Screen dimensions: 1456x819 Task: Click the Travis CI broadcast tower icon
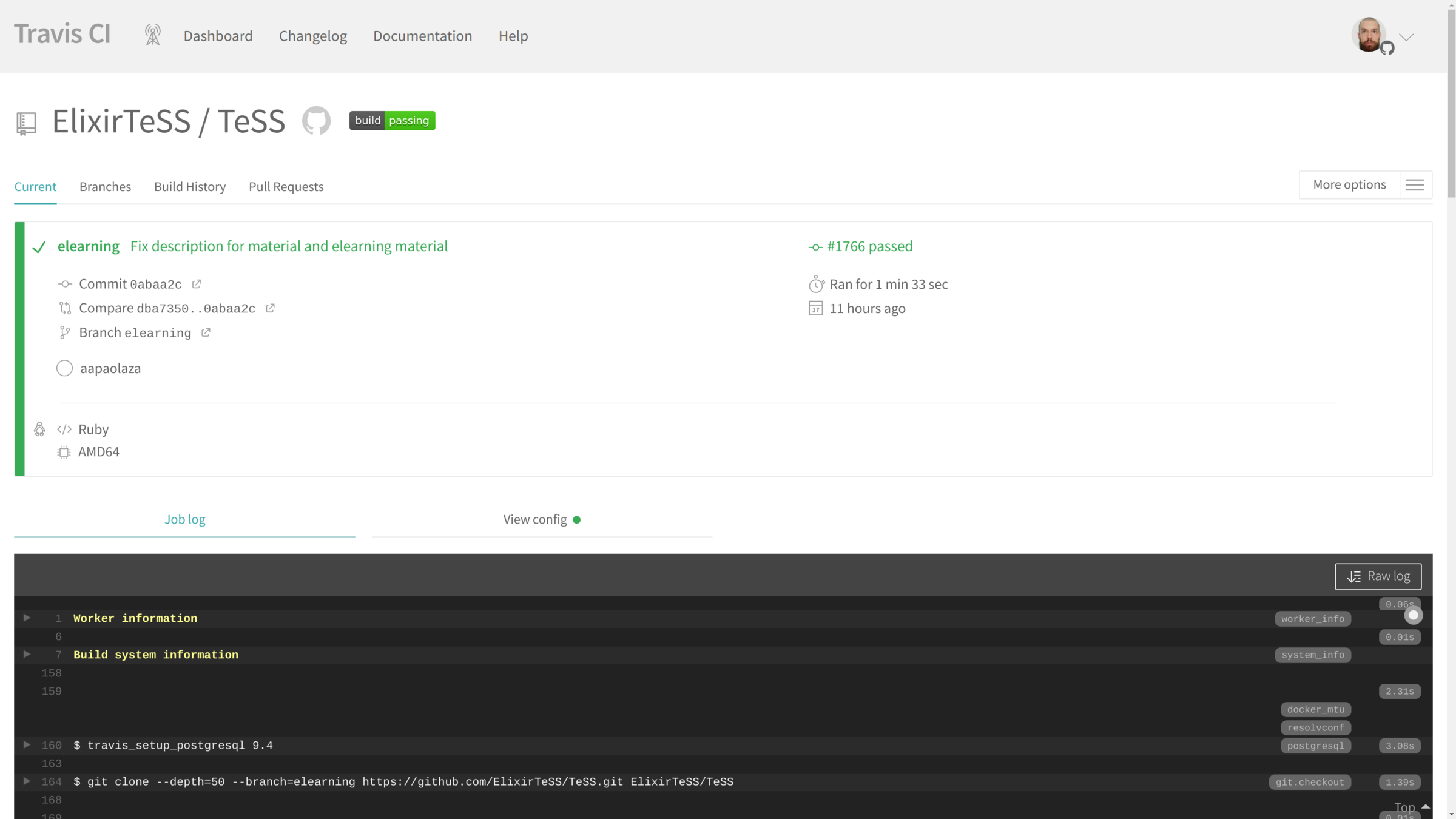point(153,35)
